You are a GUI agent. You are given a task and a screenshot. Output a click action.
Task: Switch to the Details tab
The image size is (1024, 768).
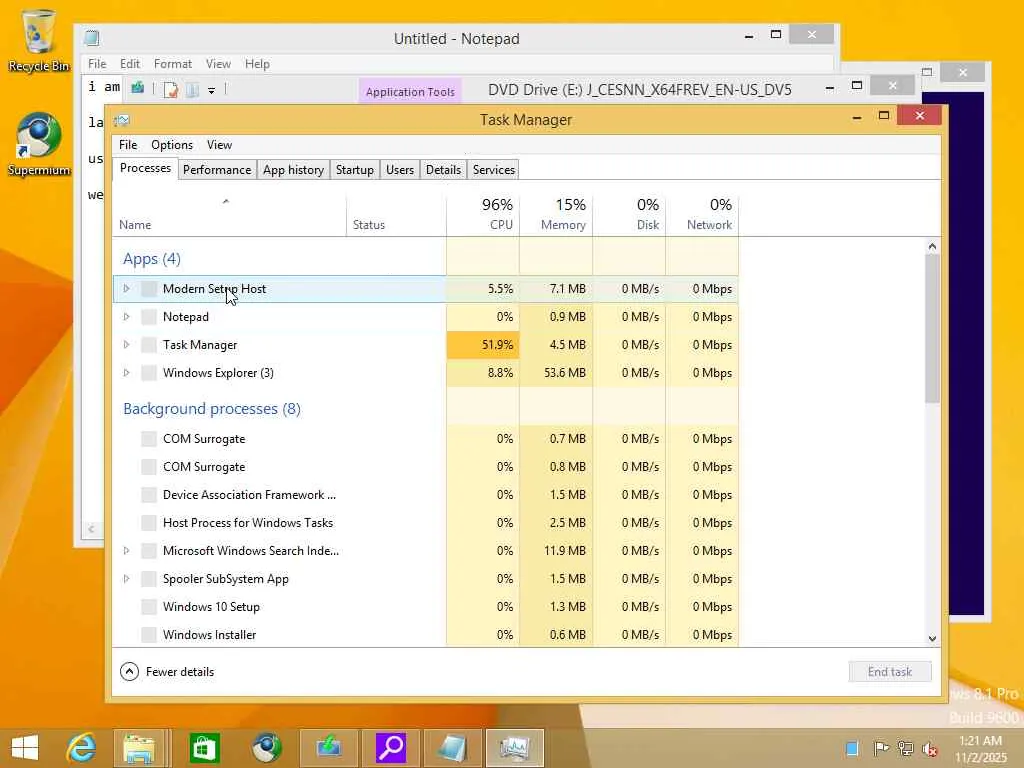click(x=443, y=170)
